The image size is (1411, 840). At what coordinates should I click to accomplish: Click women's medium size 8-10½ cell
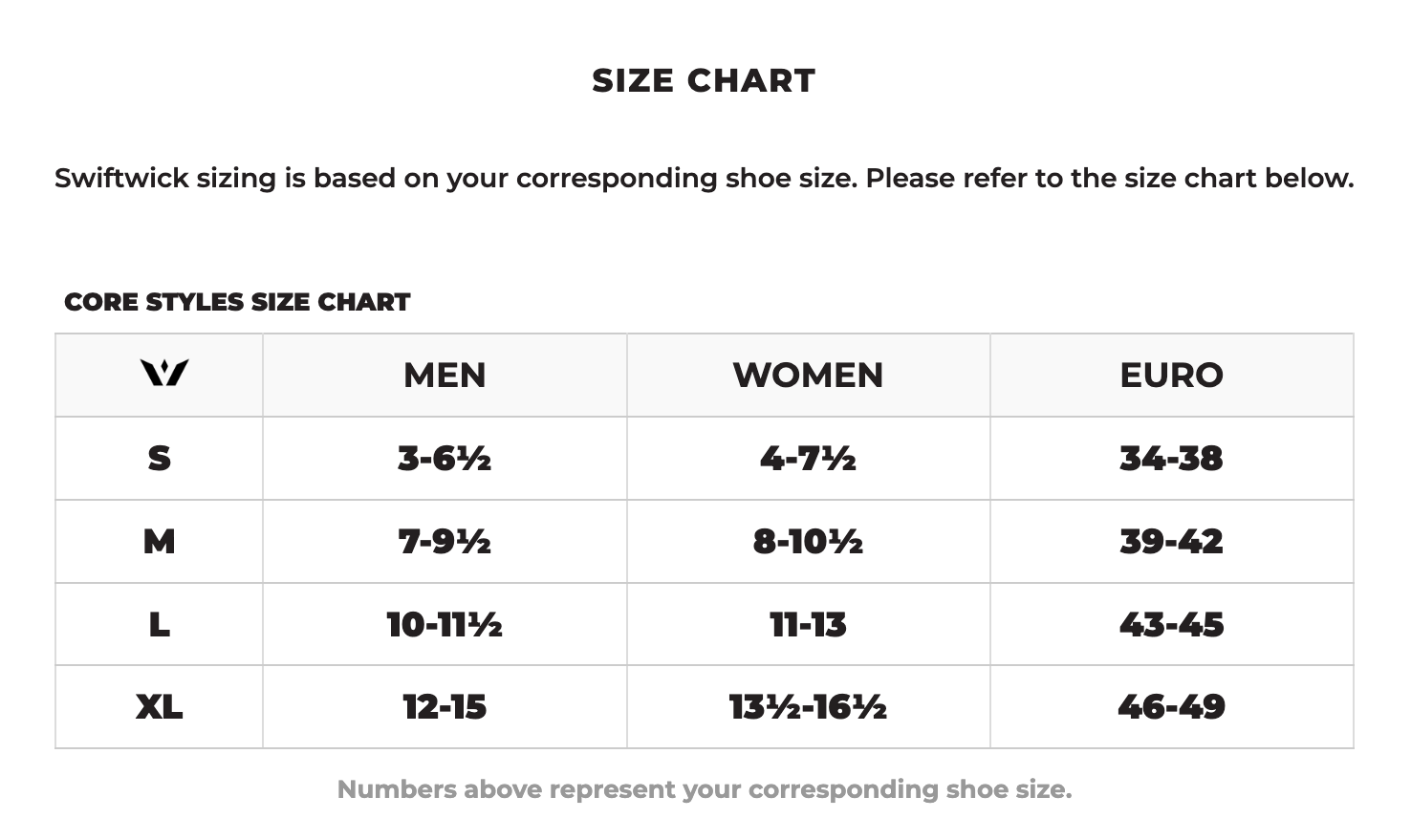click(808, 542)
